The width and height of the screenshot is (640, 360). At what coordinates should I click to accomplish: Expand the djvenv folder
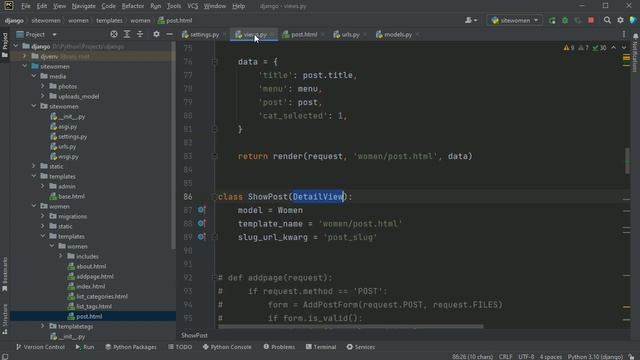[25, 56]
